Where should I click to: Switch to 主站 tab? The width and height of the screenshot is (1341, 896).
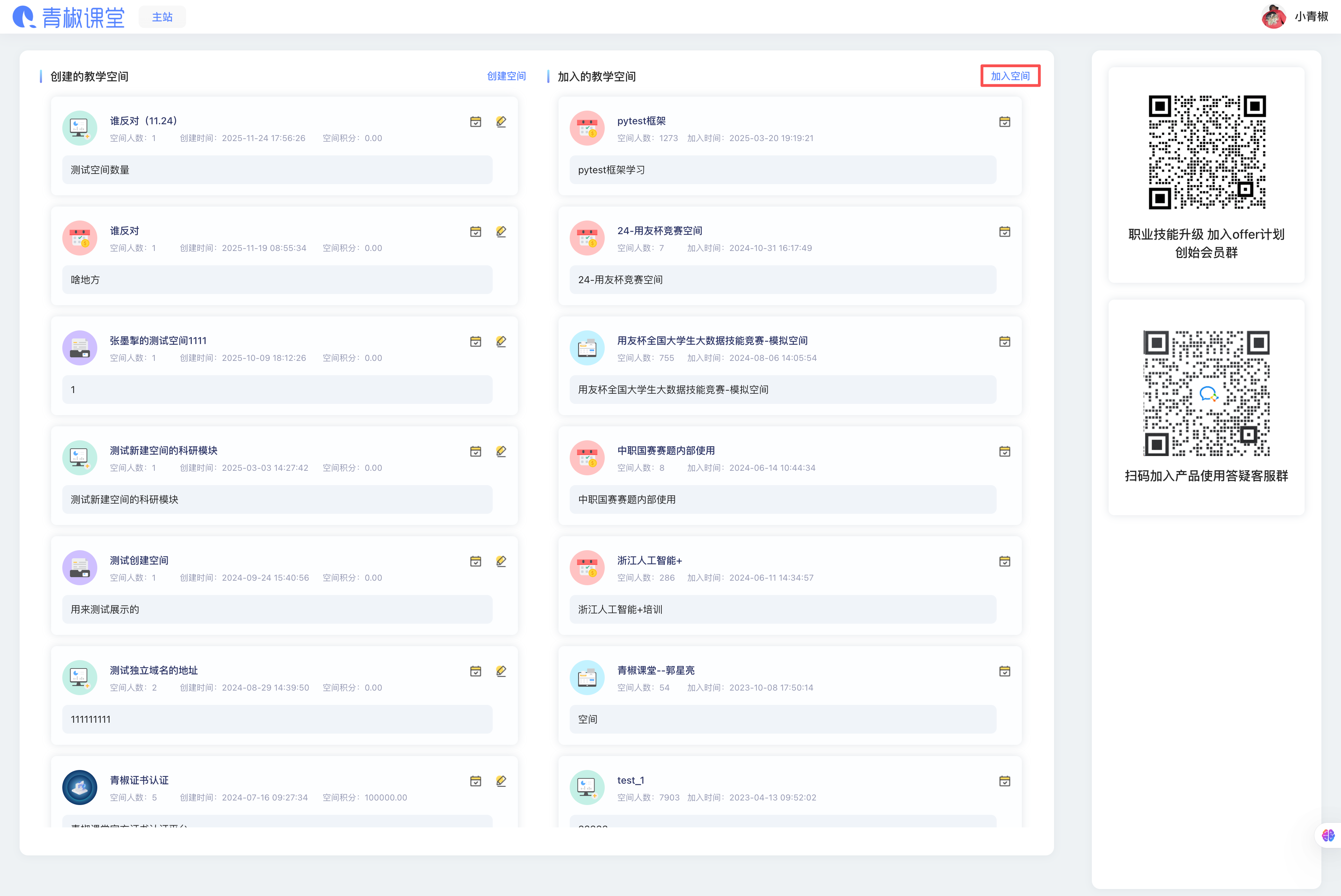(x=162, y=17)
